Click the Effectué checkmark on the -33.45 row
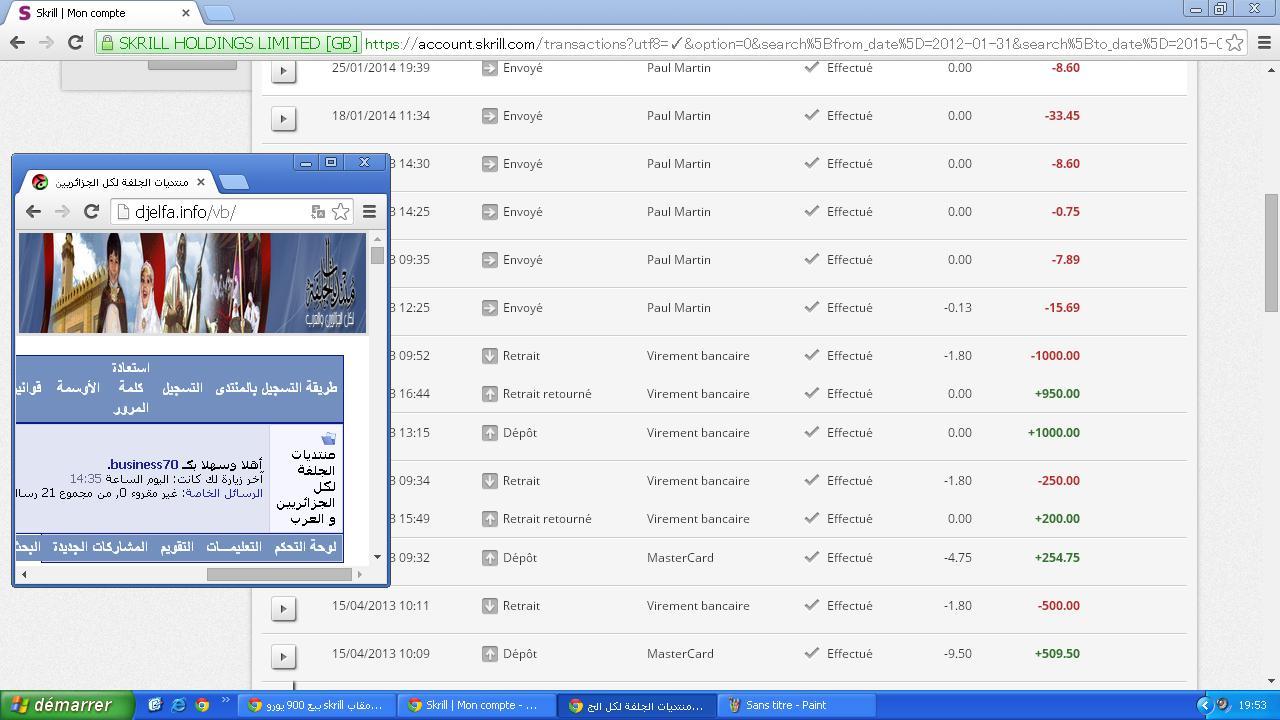This screenshot has width=1280, height=720. [812, 115]
